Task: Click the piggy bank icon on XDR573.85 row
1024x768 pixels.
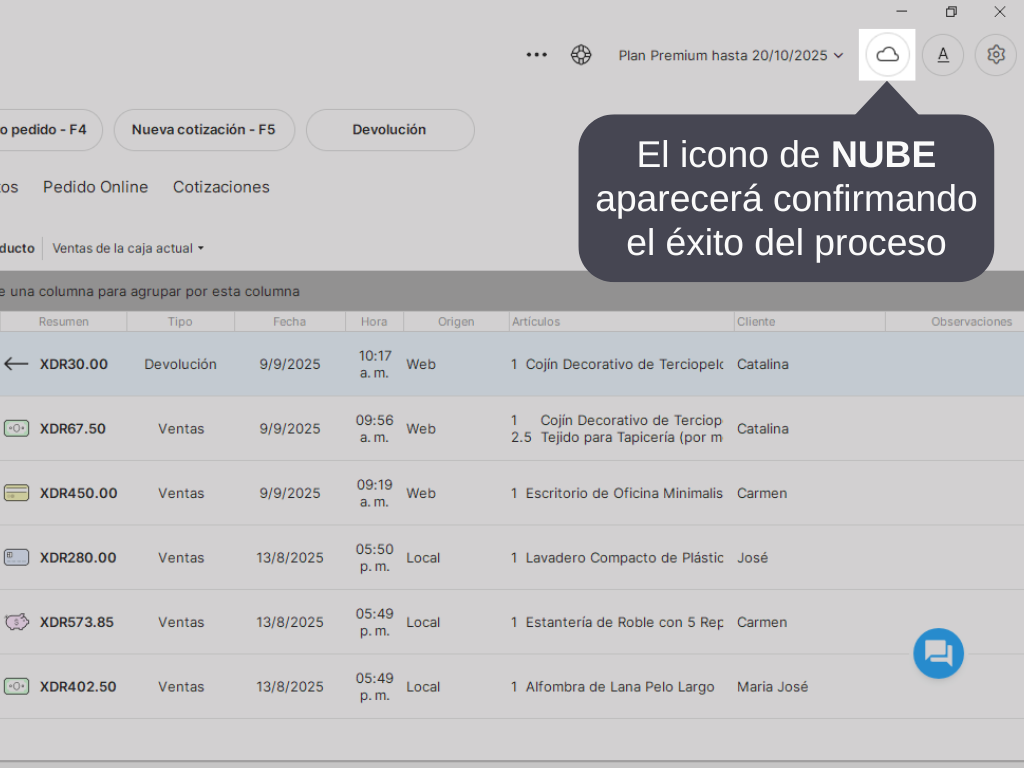Action: [16, 622]
